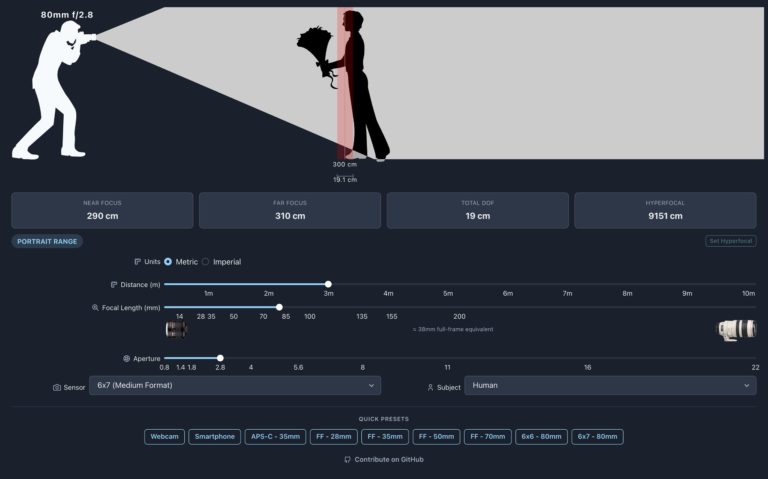
Task: Apply the FF - 70mm preset
Action: point(488,436)
